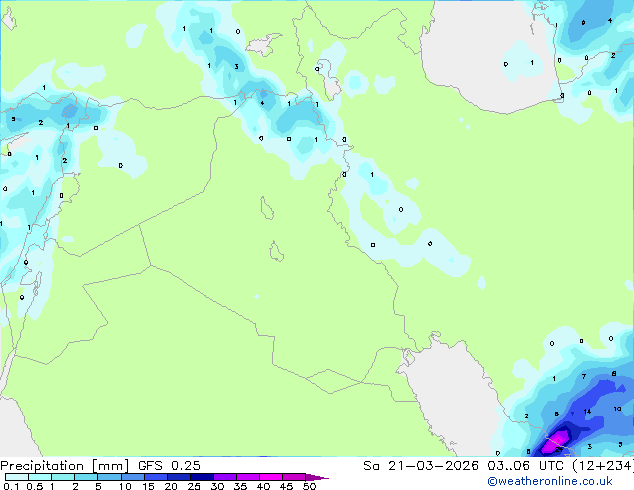
Task: Click the 40–45 mm magenta legend box
Action: (x=271, y=477)
